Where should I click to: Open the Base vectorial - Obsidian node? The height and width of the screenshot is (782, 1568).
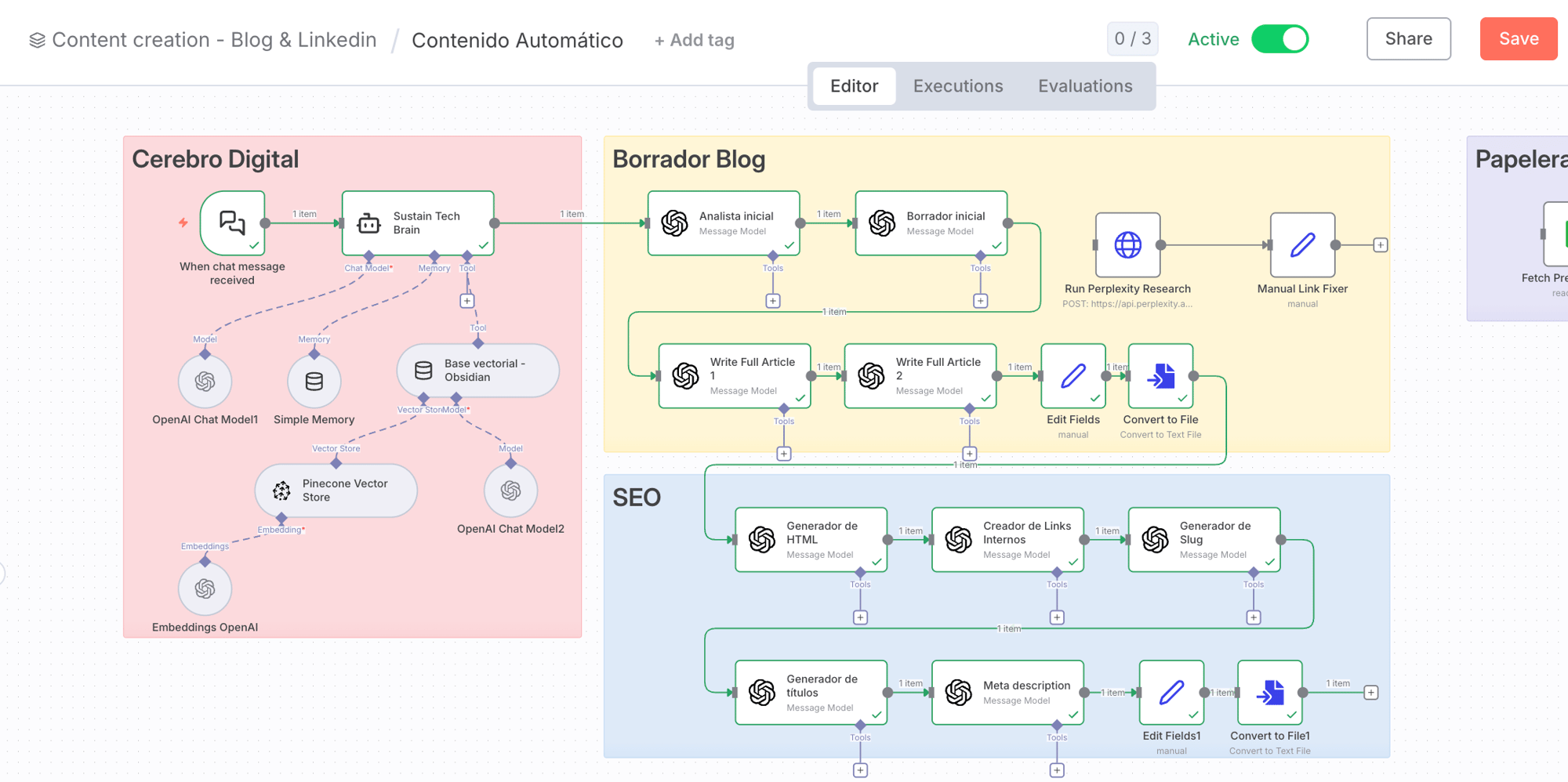pyautogui.click(x=477, y=371)
